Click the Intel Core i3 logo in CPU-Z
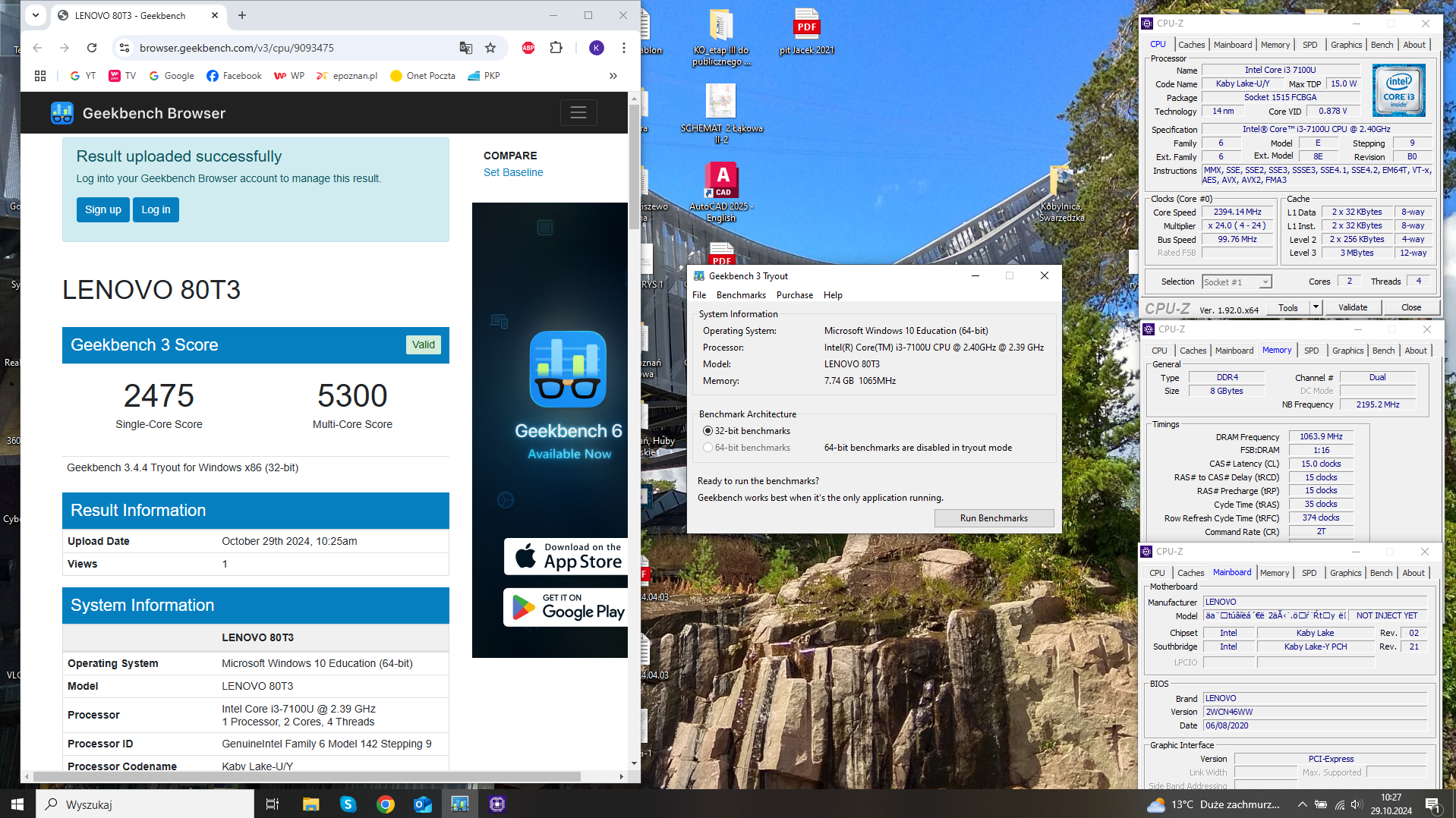This screenshot has height=818, width=1456. (1398, 90)
